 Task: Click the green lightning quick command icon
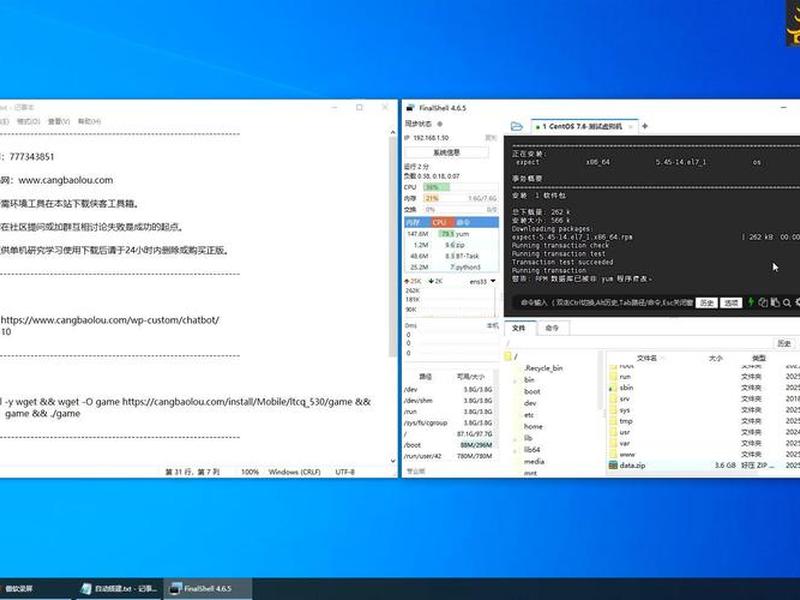pyautogui.click(x=751, y=302)
